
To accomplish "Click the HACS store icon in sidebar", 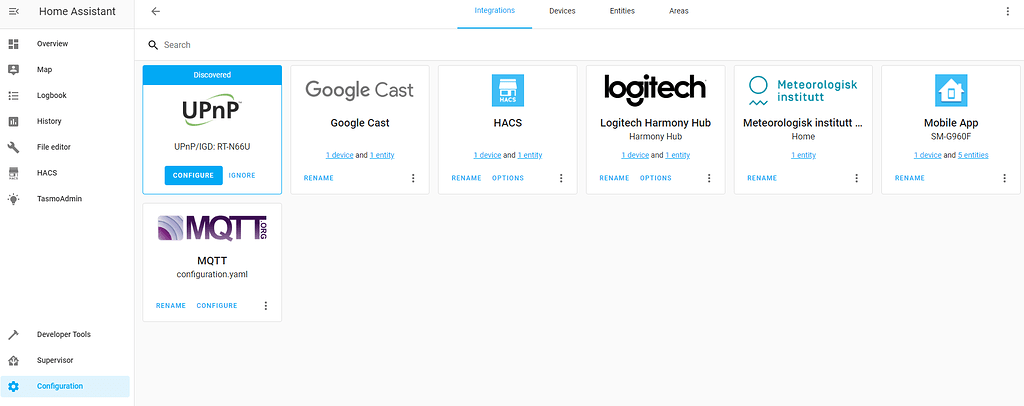I will pyautogui.click(x=13, y=173).
